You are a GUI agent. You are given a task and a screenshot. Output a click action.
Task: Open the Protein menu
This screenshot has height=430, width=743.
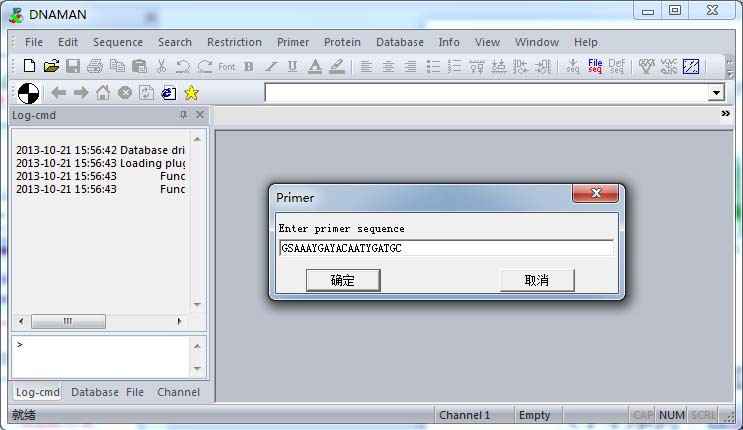click(x=342, y=42)
